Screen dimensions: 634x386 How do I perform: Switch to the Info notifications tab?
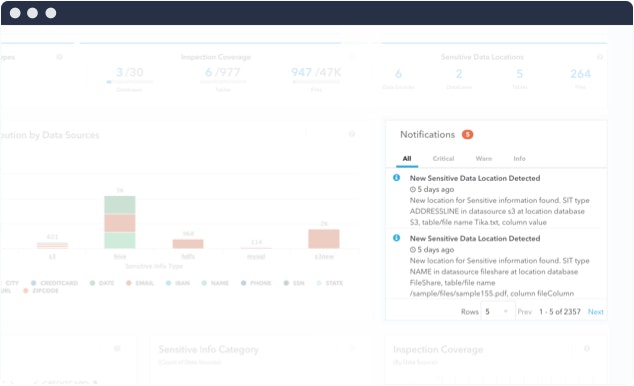click(x=519, y=158)
